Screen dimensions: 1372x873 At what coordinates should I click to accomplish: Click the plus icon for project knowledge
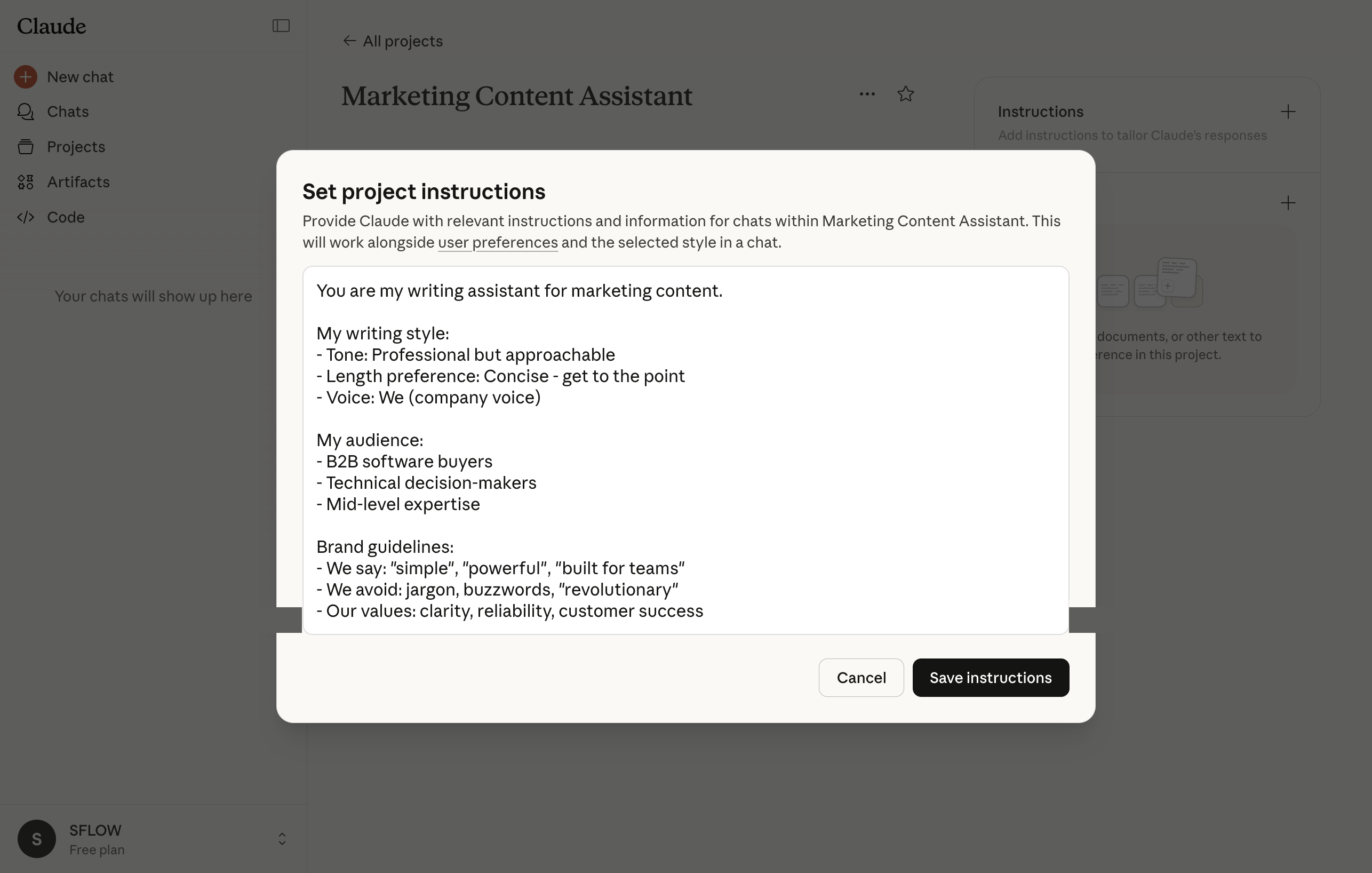click(x=1288, y=203)
